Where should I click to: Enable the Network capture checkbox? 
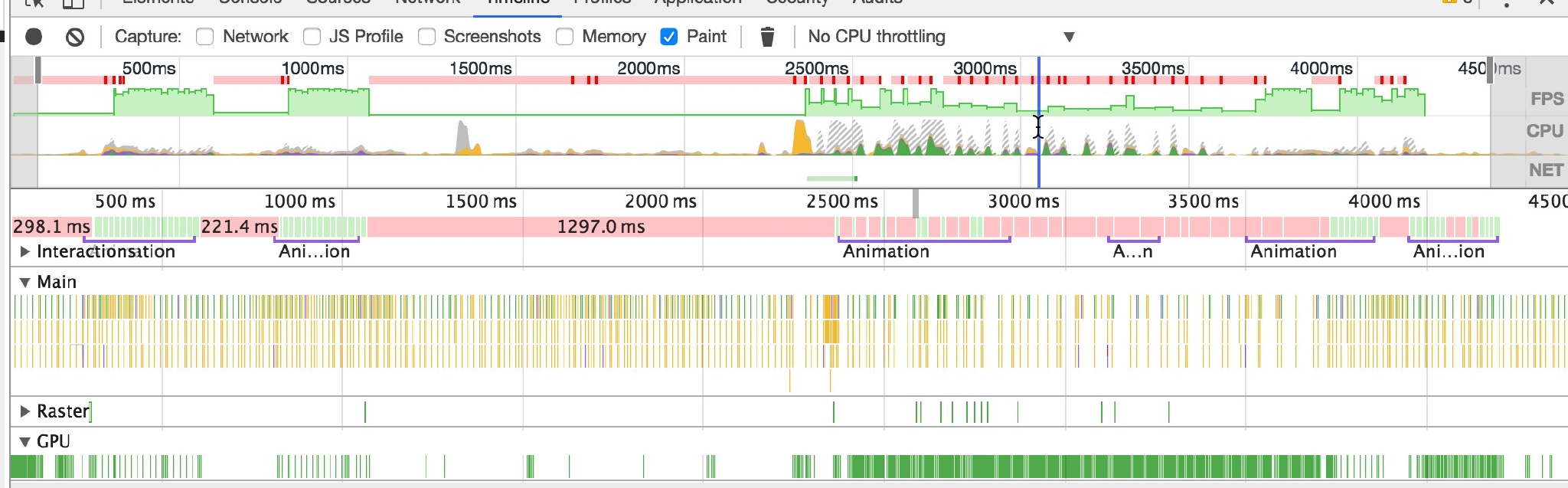204,37
